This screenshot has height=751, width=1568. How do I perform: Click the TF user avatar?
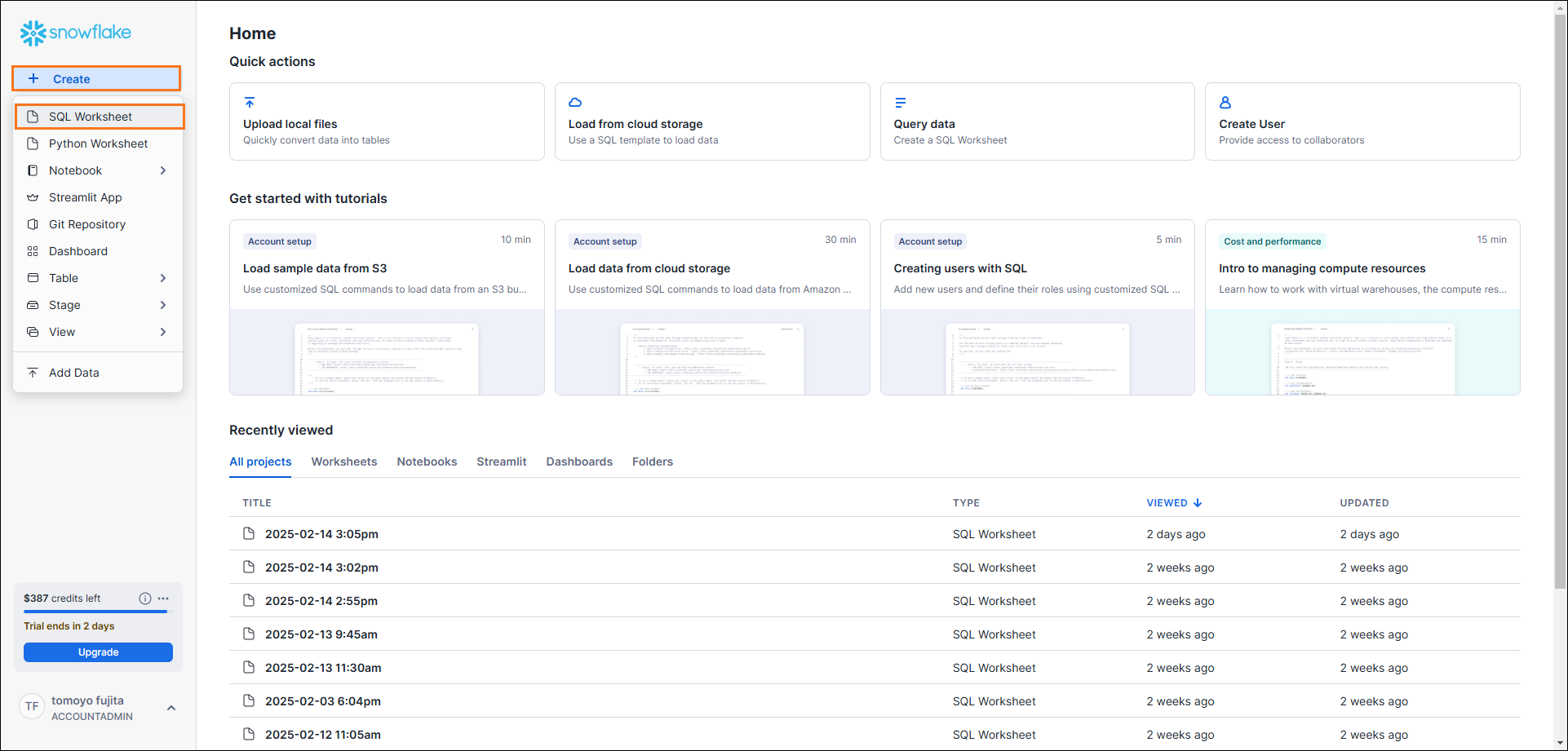point(32,707)
